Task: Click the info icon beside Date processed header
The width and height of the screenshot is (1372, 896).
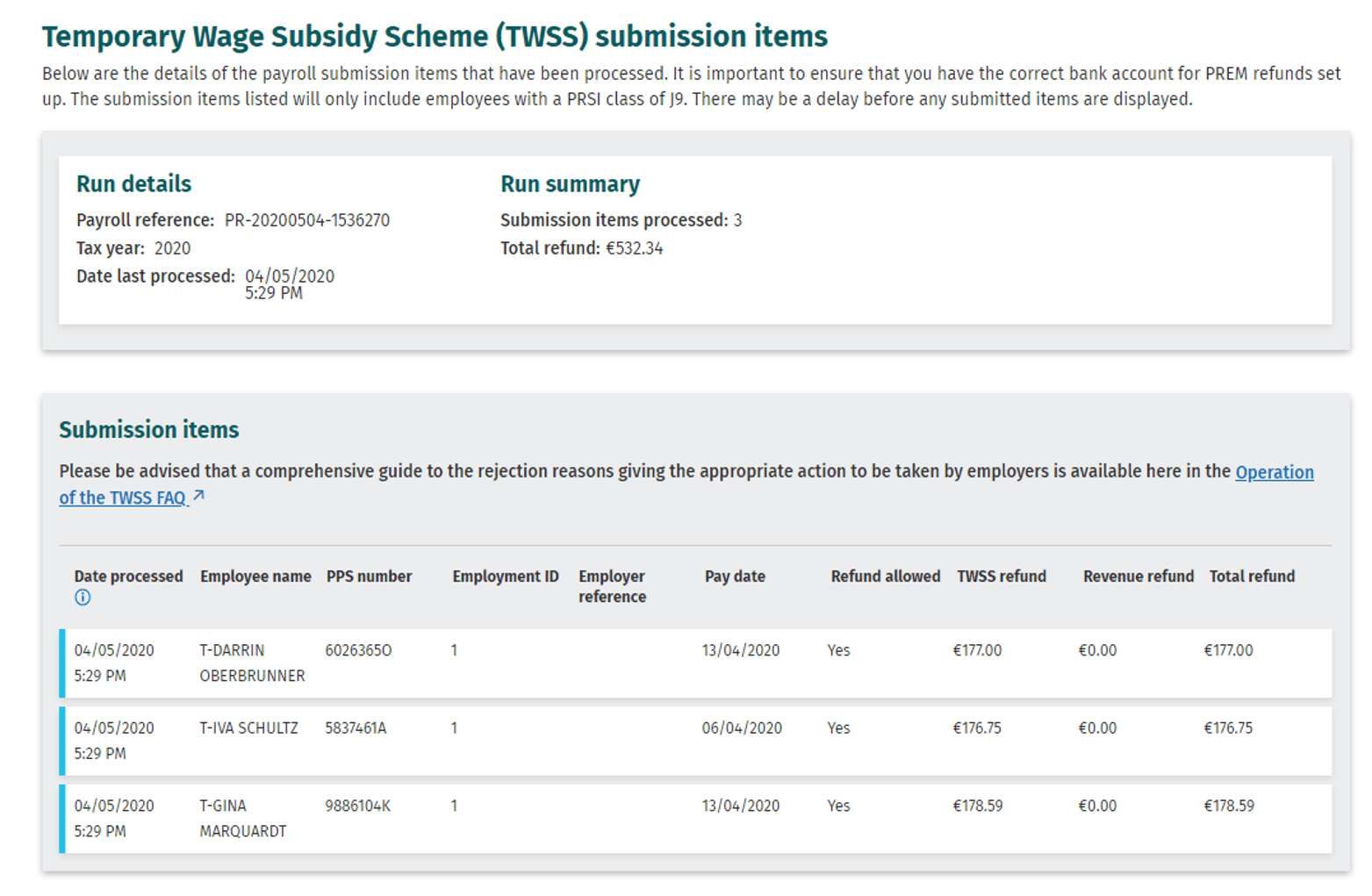Action: click(83, 598)
